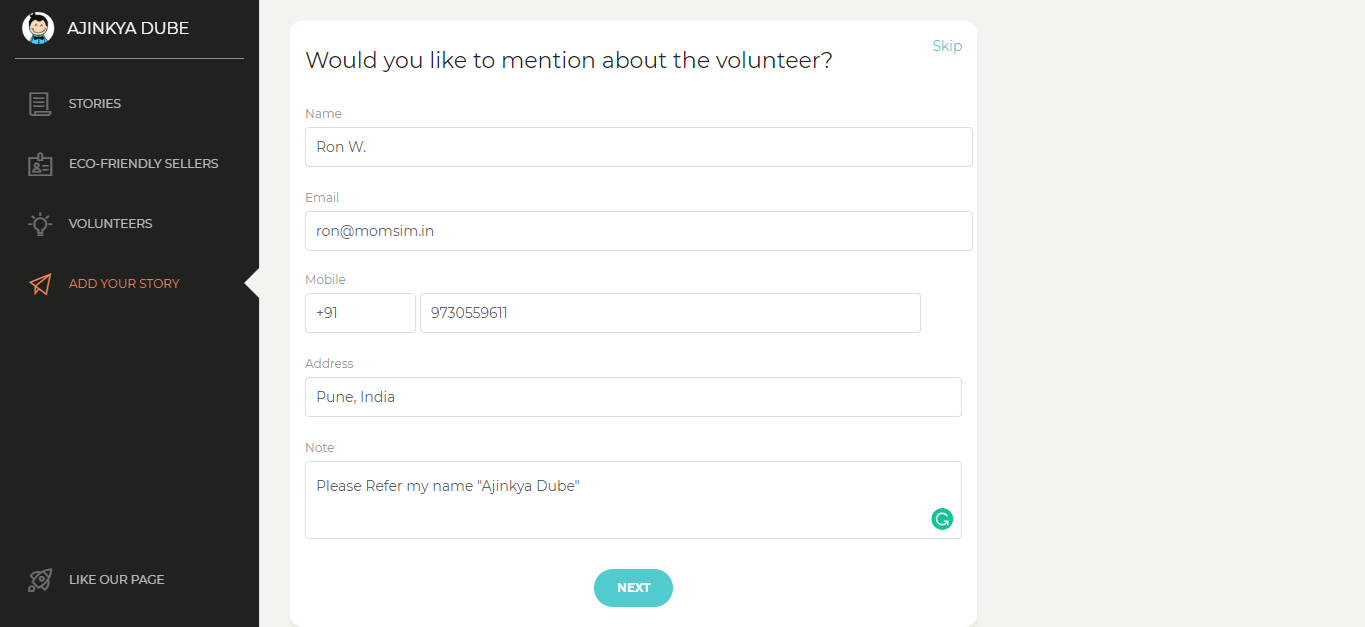Click the mobile number input field
The image size is (1365, 627).
(670, 313)
